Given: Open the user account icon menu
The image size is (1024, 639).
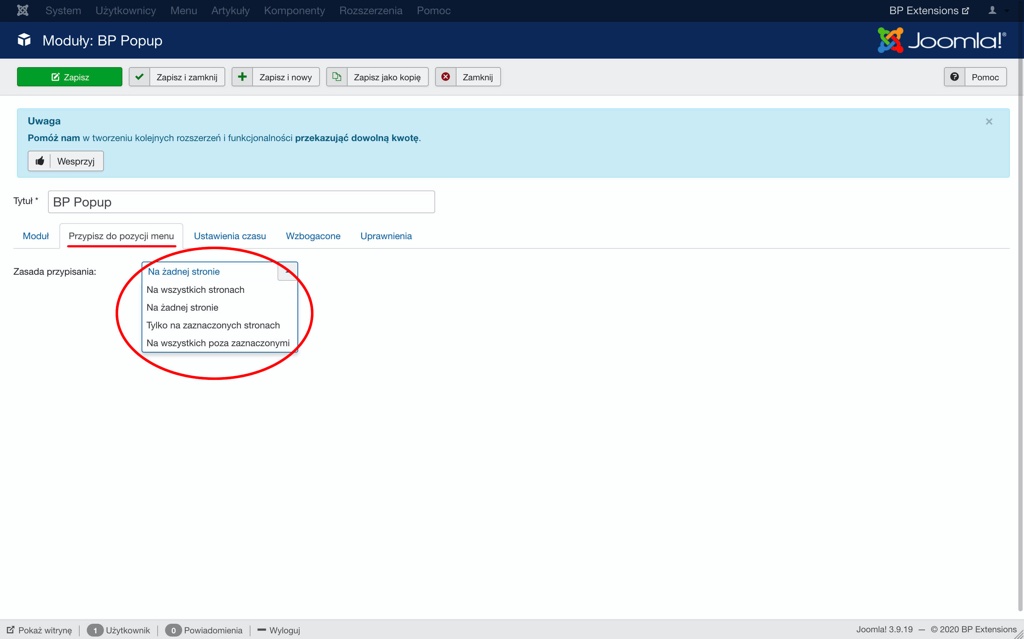Looking at the screenshot, I should coord(993,11).
